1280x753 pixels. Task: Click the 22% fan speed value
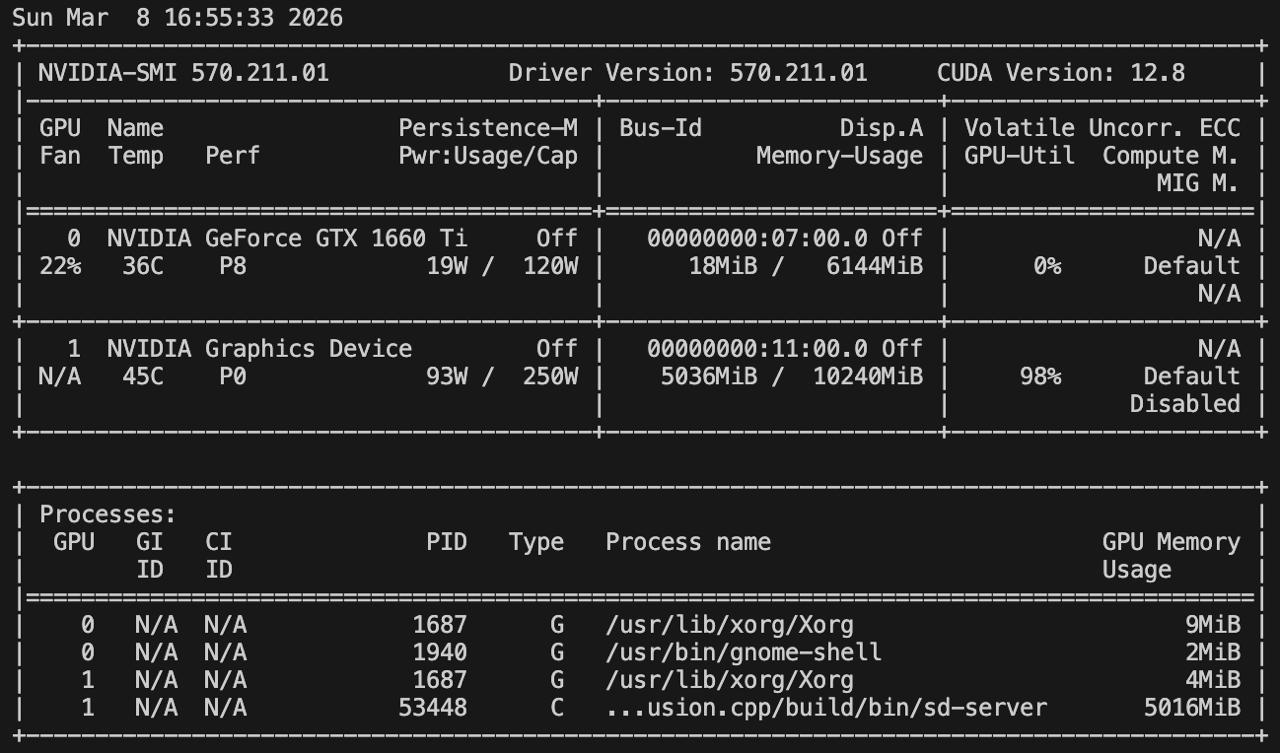click(x=60, y=266)
